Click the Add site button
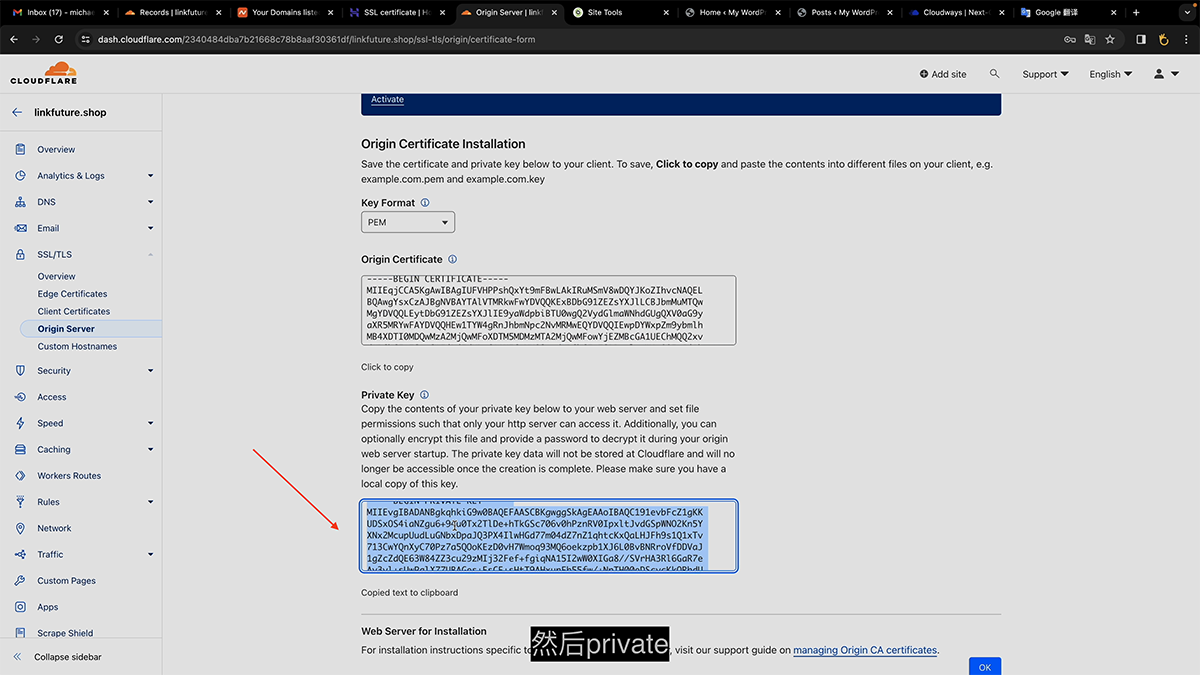This screenshot has height=675, width=1200. click(943, 74)
